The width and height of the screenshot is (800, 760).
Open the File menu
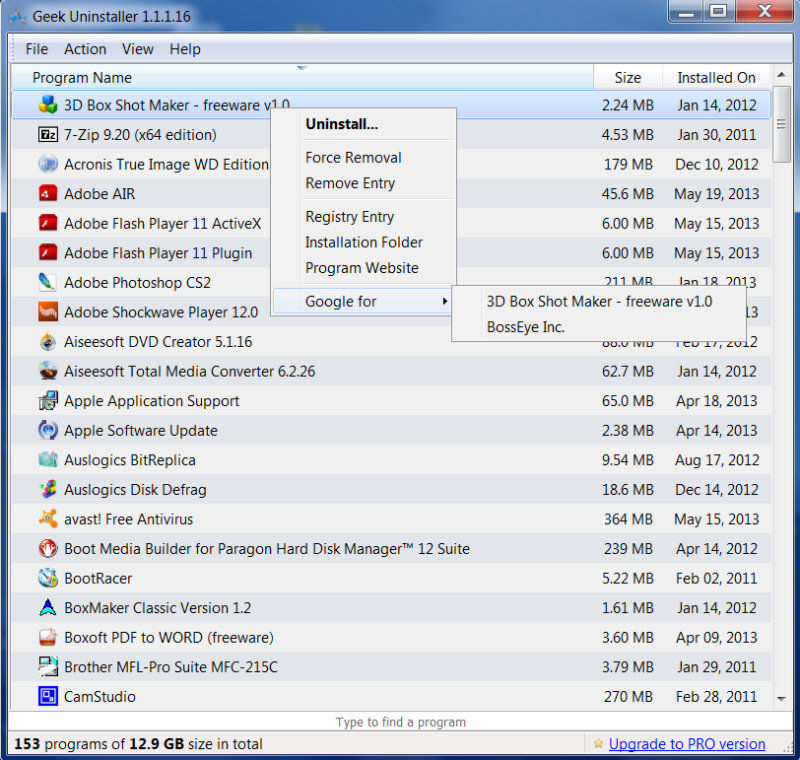(37, 49)
